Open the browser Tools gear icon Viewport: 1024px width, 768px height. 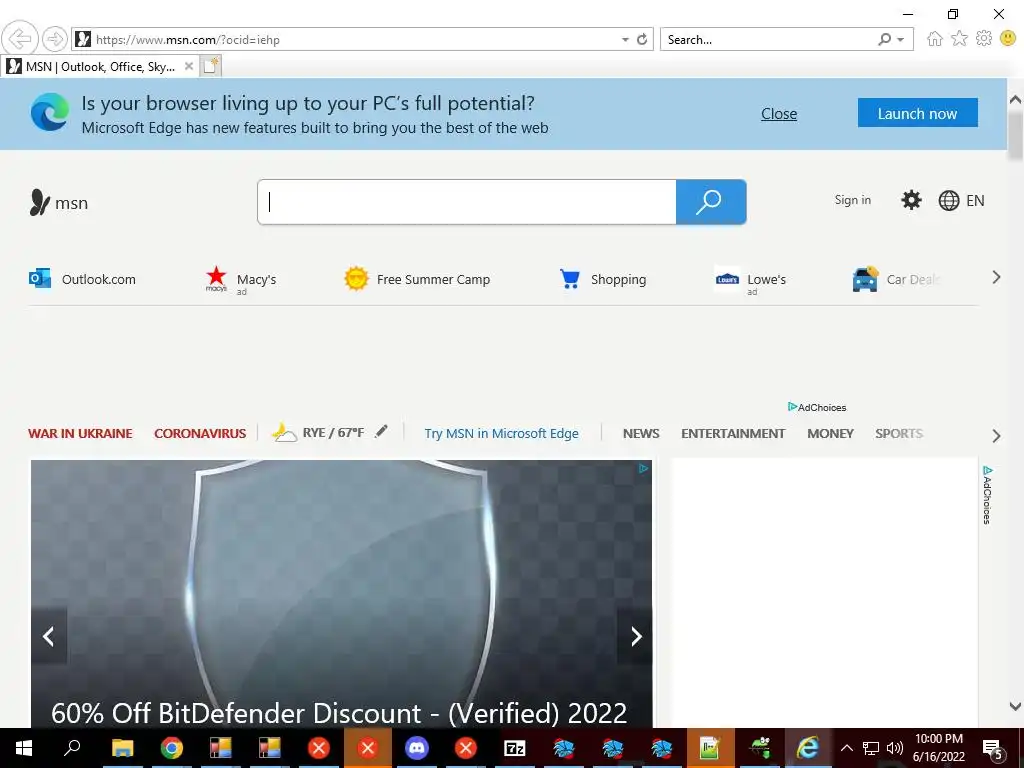(x=984, y=39)
